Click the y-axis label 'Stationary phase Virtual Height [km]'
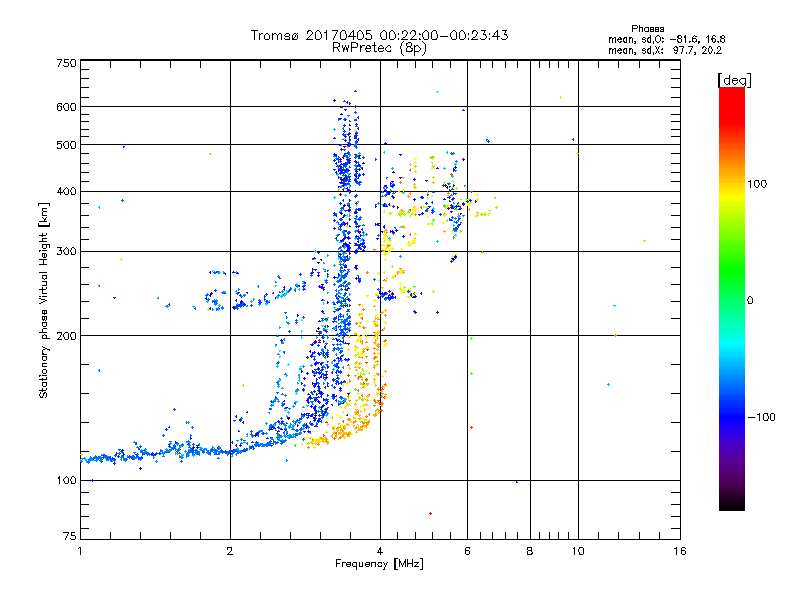800x600 pixels. click(x=43, y=300)
